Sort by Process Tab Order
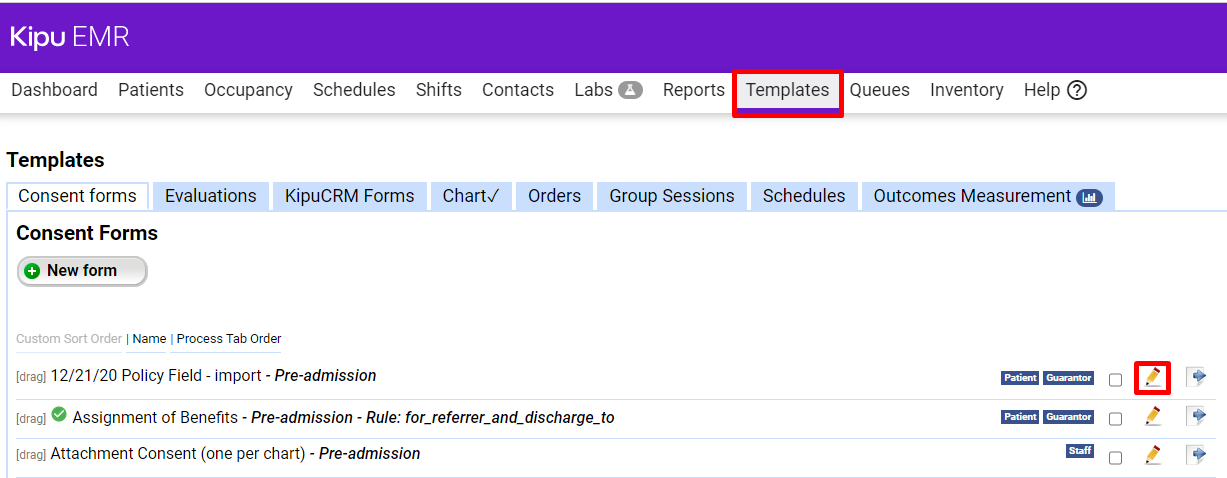This screenshot has height=478, width=1227. pos(229,339)
